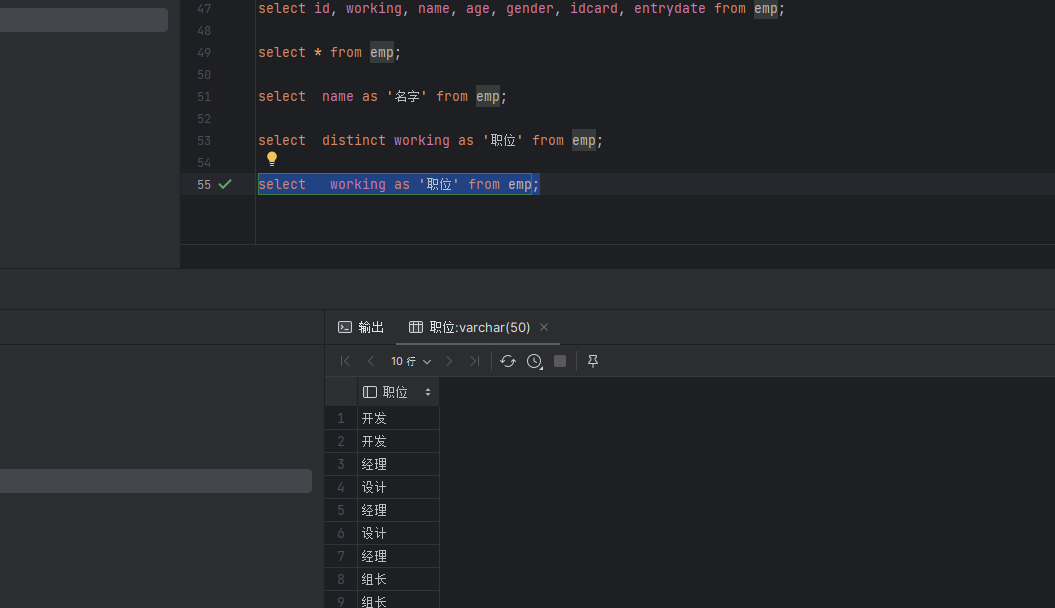
Task: Select result row 4 value 设计
Action: [398, 487]
